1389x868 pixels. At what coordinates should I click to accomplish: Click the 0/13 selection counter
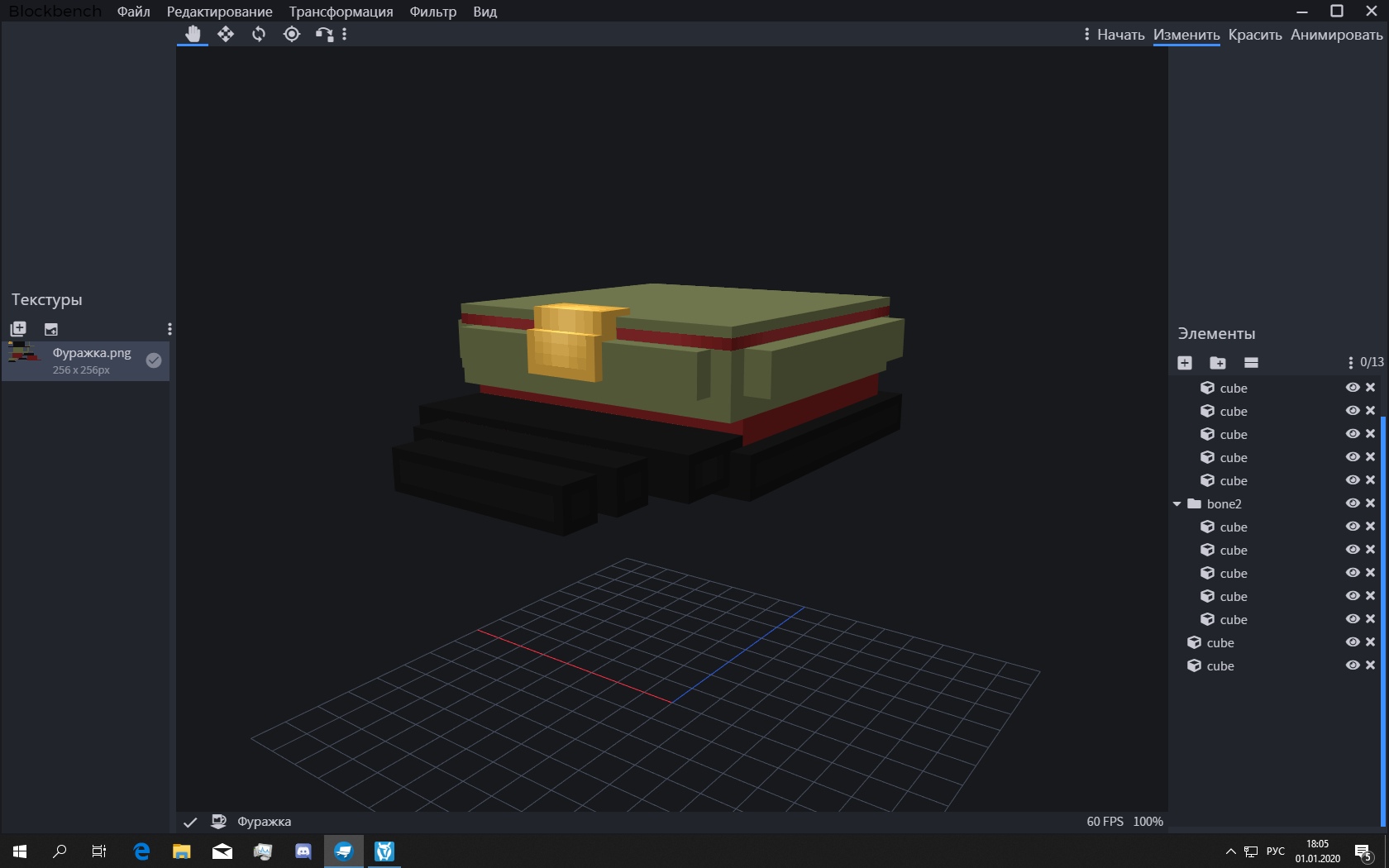tap(1372, 362)
